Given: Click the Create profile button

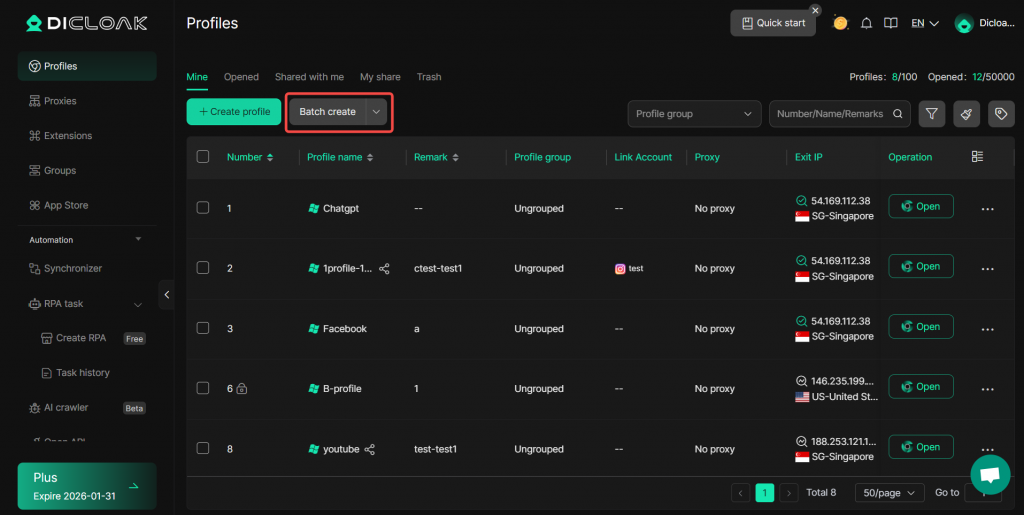Looking at the screenshot, I should coord(234,112).
